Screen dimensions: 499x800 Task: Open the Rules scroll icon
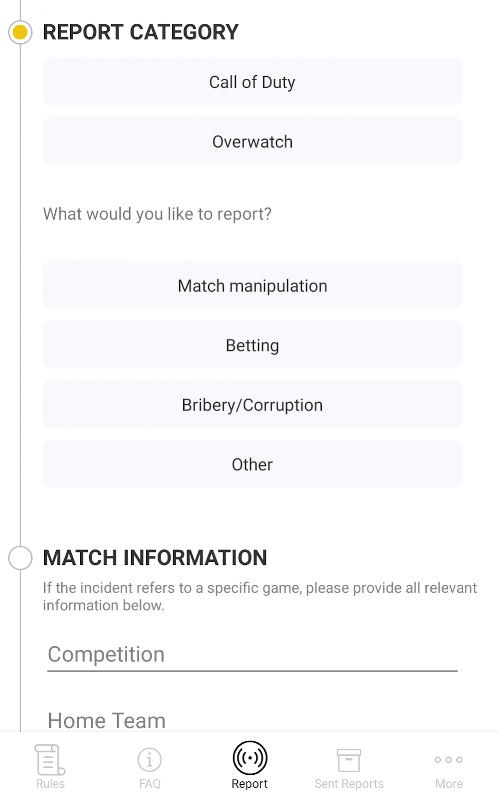click(x=49, y=759)
